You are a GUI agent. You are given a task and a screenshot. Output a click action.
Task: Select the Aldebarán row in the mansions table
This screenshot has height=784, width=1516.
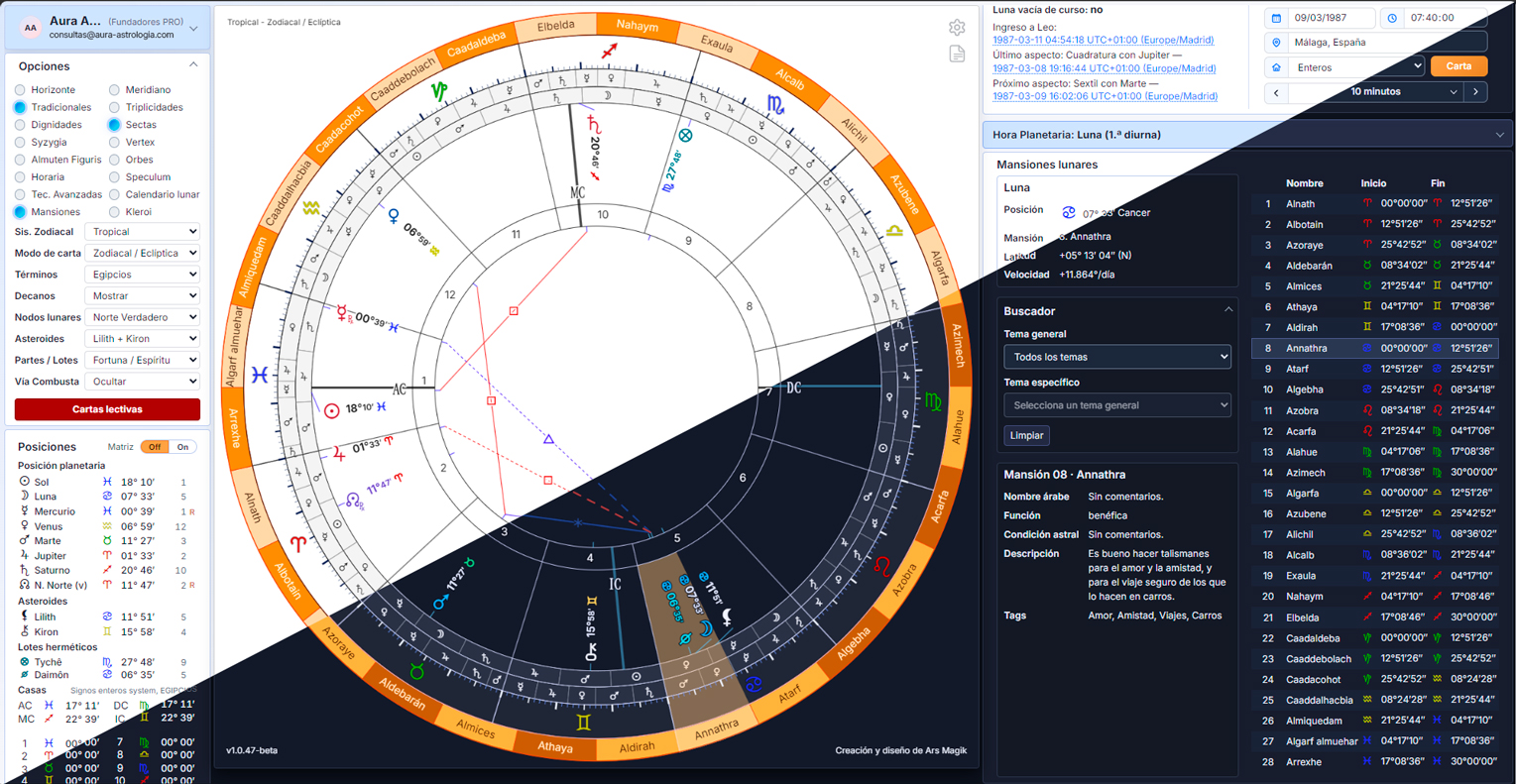[1375, 266]
